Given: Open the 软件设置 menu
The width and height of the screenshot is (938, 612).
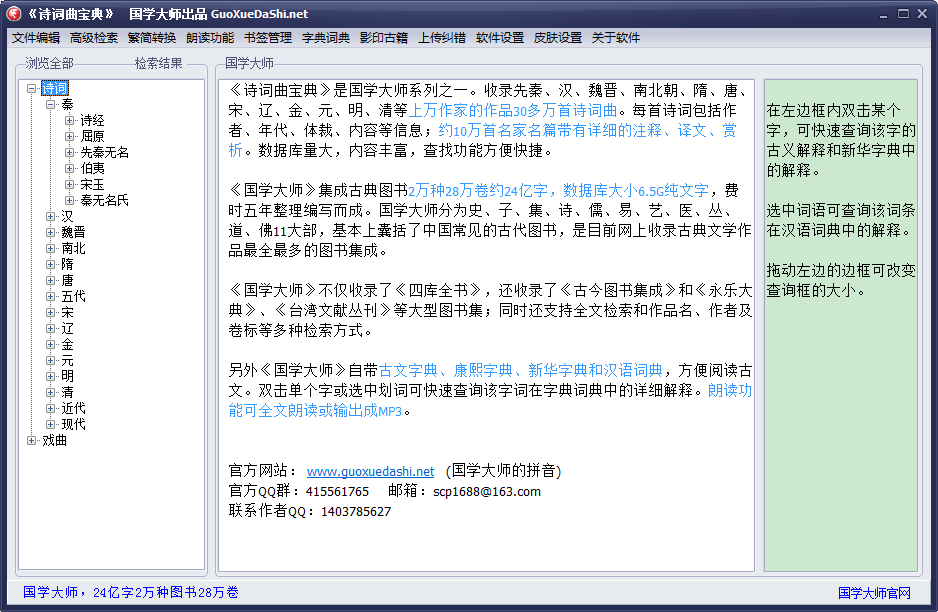Looking at the screenshot, I should point(500,38).
